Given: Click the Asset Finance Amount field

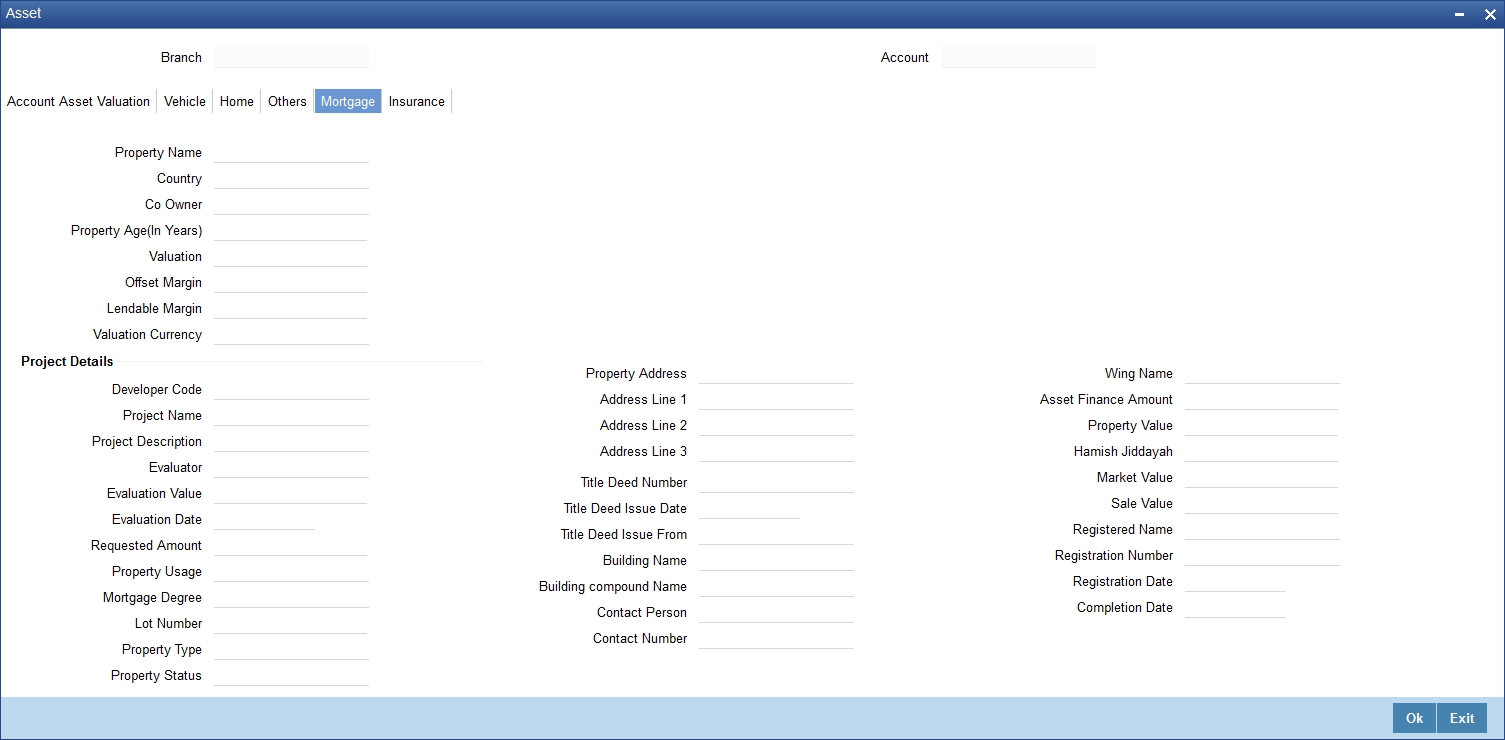Looking at the screenshot, I should click(1261, 399).
